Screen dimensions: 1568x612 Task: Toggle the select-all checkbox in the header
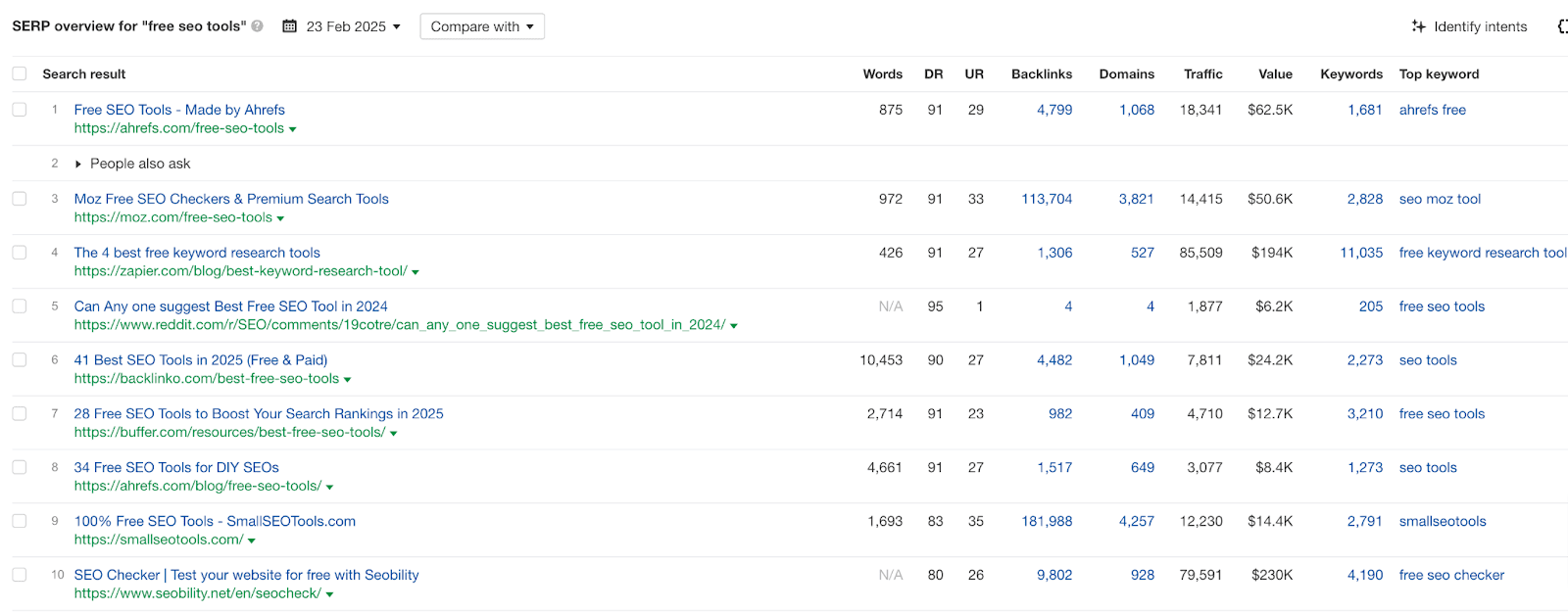[x=20, y=73]
